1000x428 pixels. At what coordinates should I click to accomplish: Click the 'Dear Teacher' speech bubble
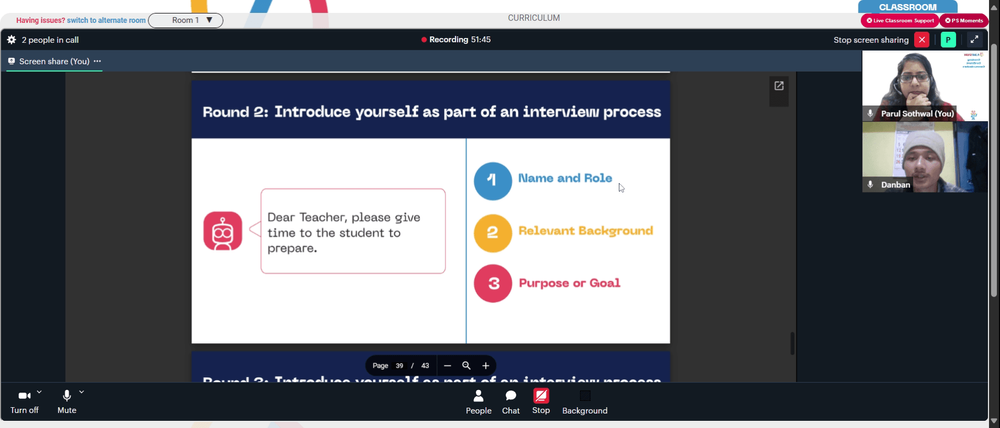(353, 231)
